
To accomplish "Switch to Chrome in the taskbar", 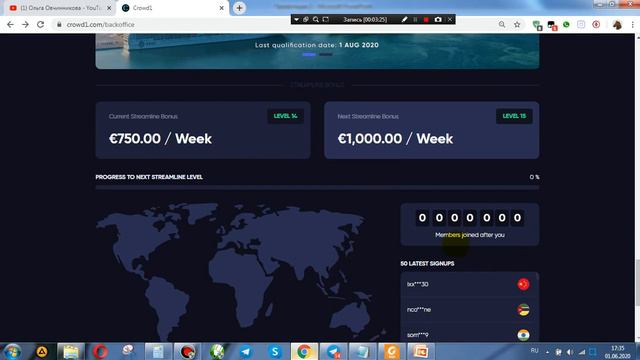I will tap(304, 351).
